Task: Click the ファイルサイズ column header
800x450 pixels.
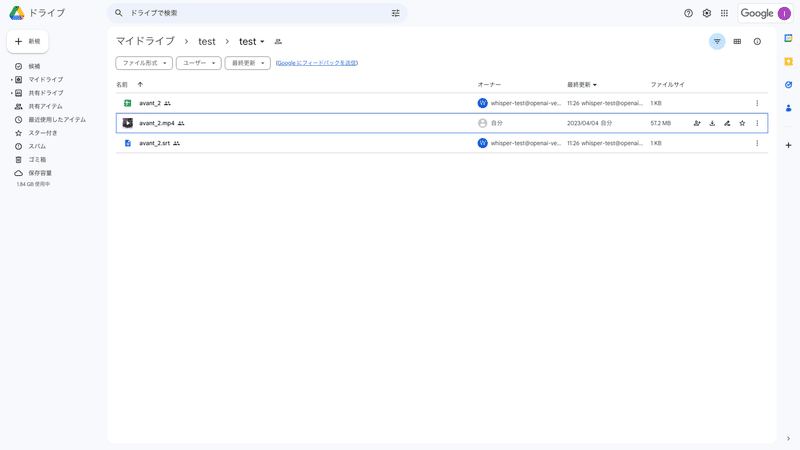Action: click(x=667, y=85)
